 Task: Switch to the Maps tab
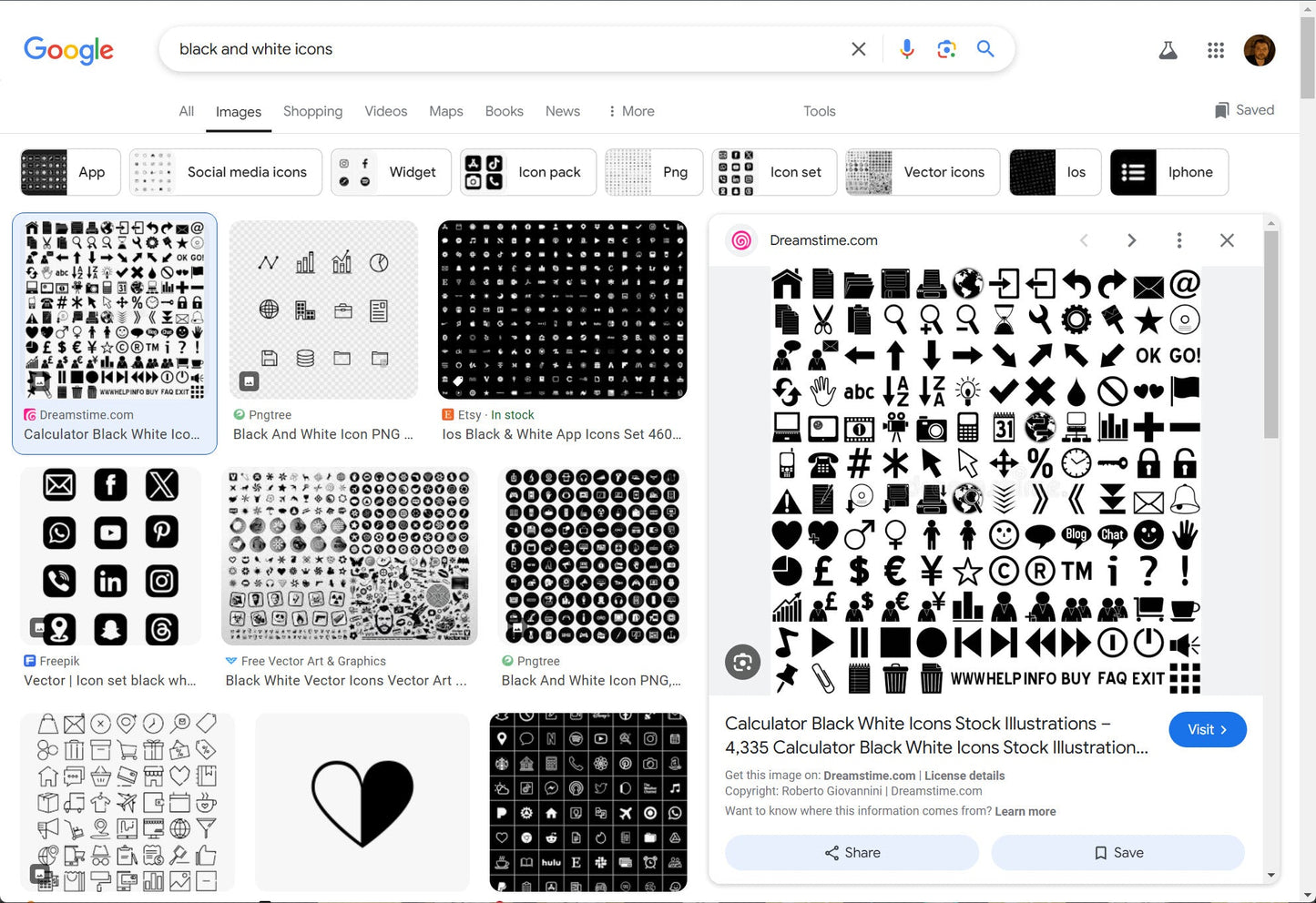click(446, 111)
